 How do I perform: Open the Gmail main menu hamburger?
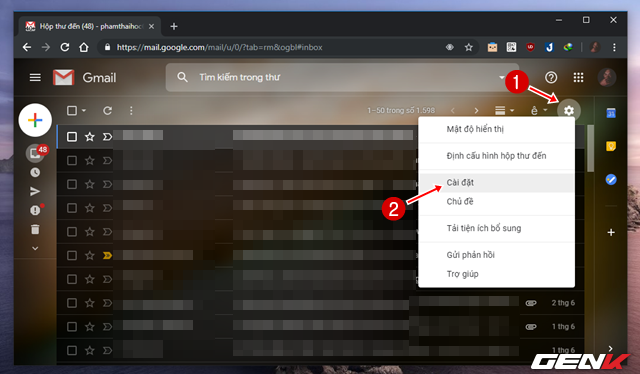pyautogui.click(x=35, y=78)
